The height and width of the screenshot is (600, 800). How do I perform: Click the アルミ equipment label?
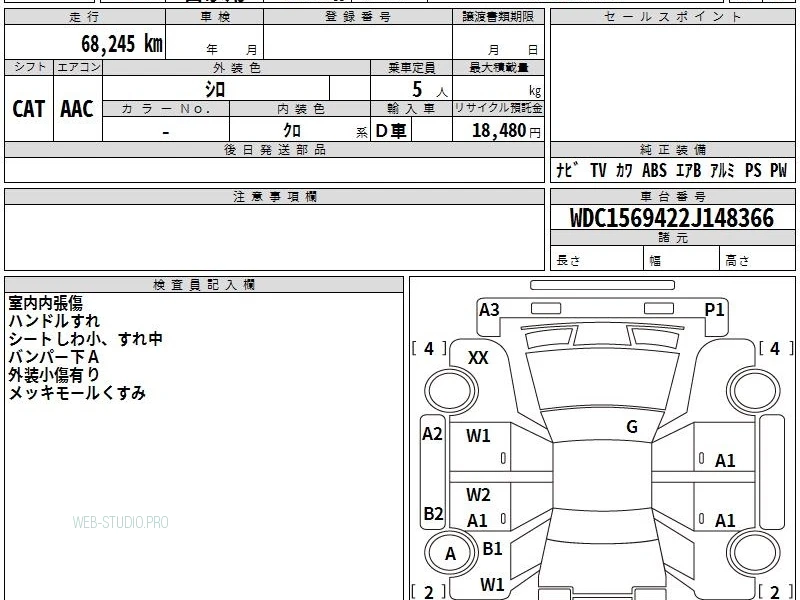[722, 170]
